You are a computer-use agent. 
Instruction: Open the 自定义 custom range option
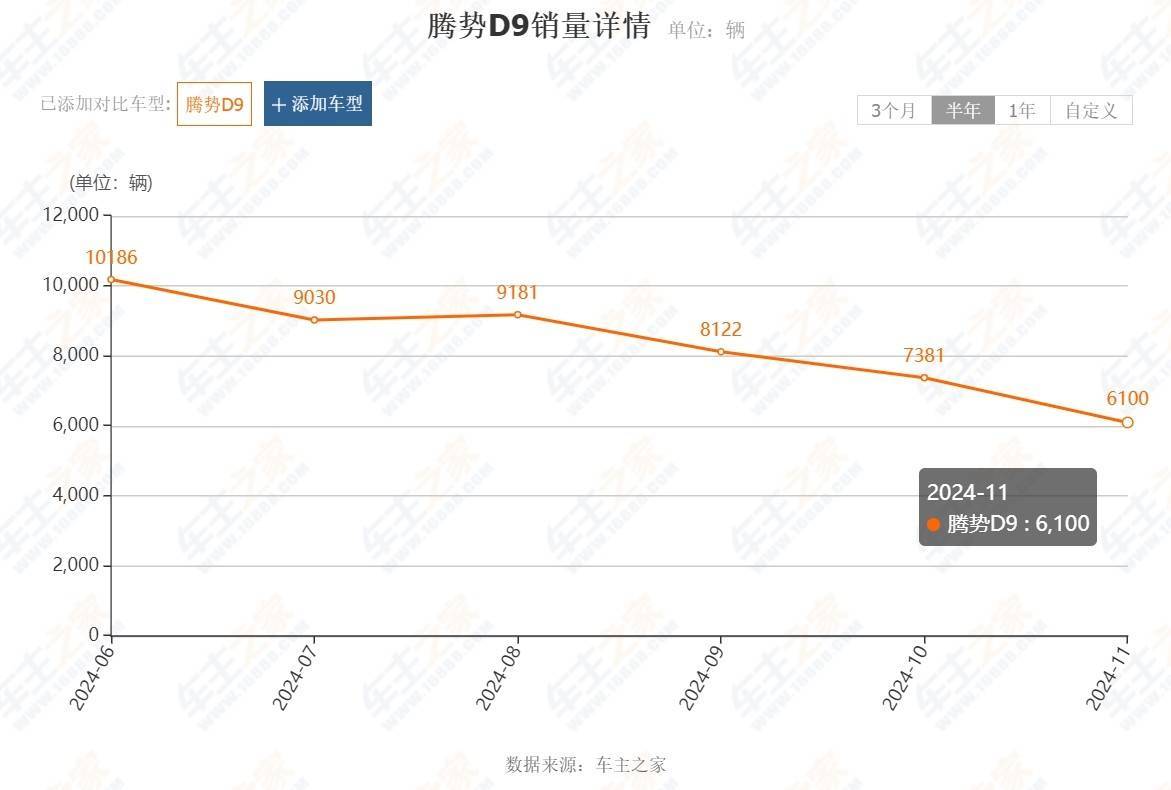pos(1091,111)
